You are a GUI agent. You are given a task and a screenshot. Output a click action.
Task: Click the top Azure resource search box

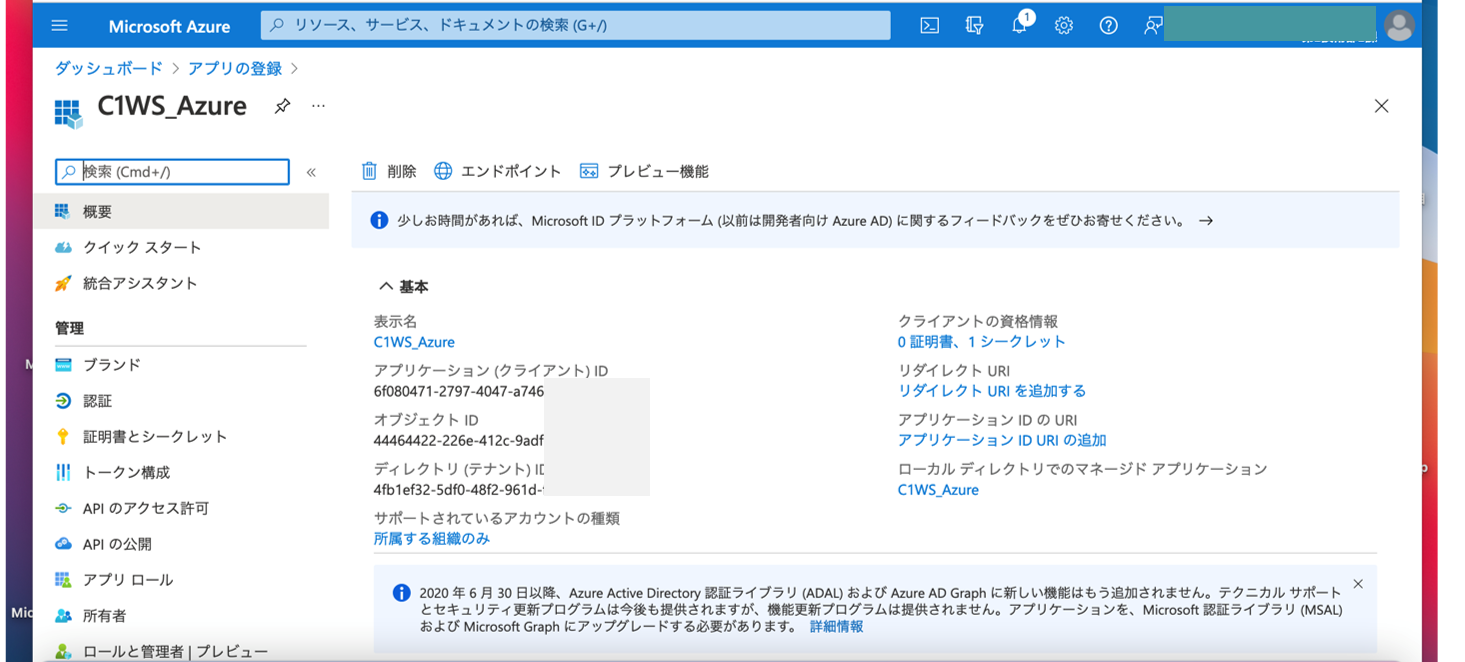[x=575, y=25]
